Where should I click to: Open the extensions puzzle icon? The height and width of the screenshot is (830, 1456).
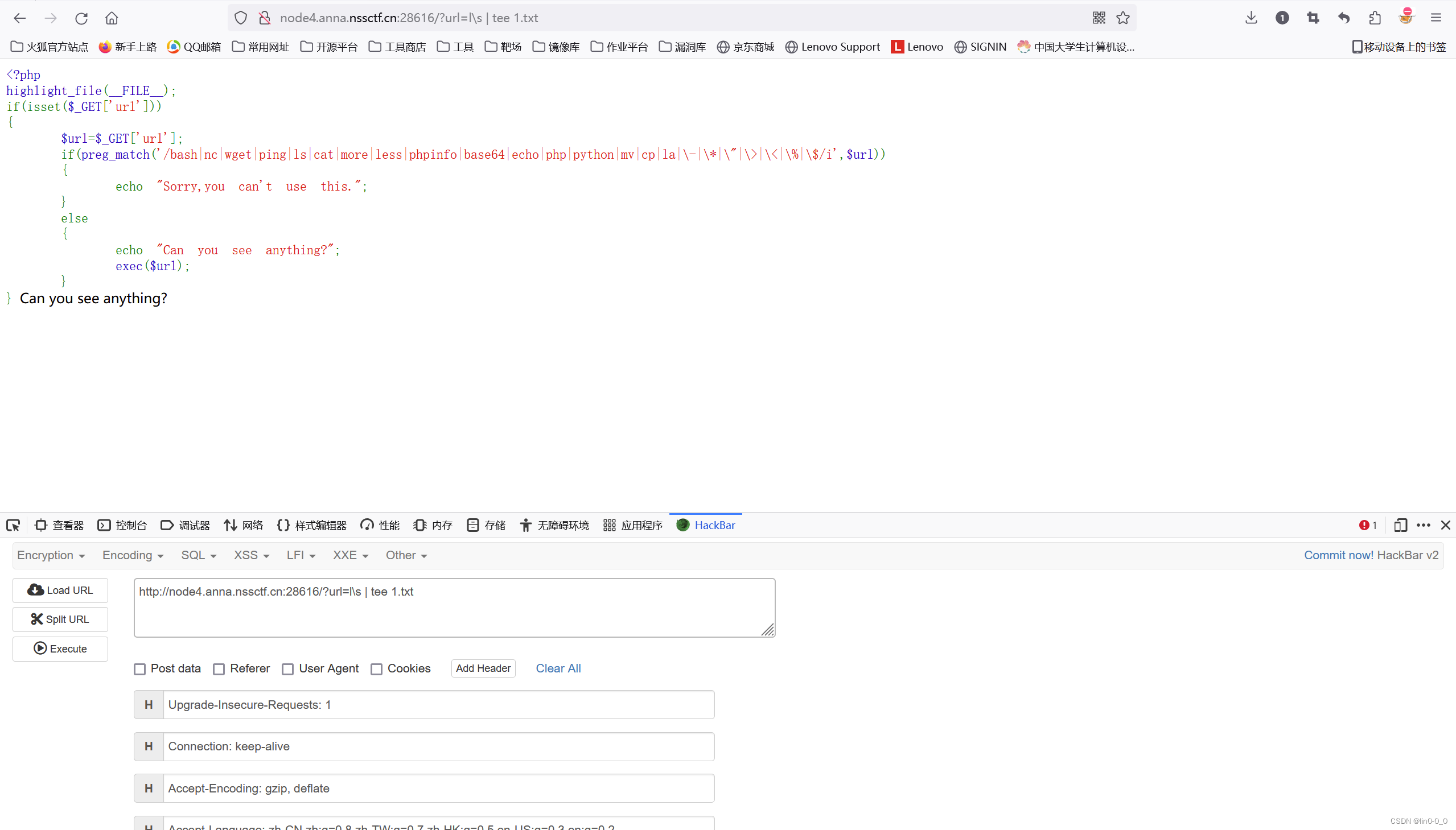pos(1375,18)
